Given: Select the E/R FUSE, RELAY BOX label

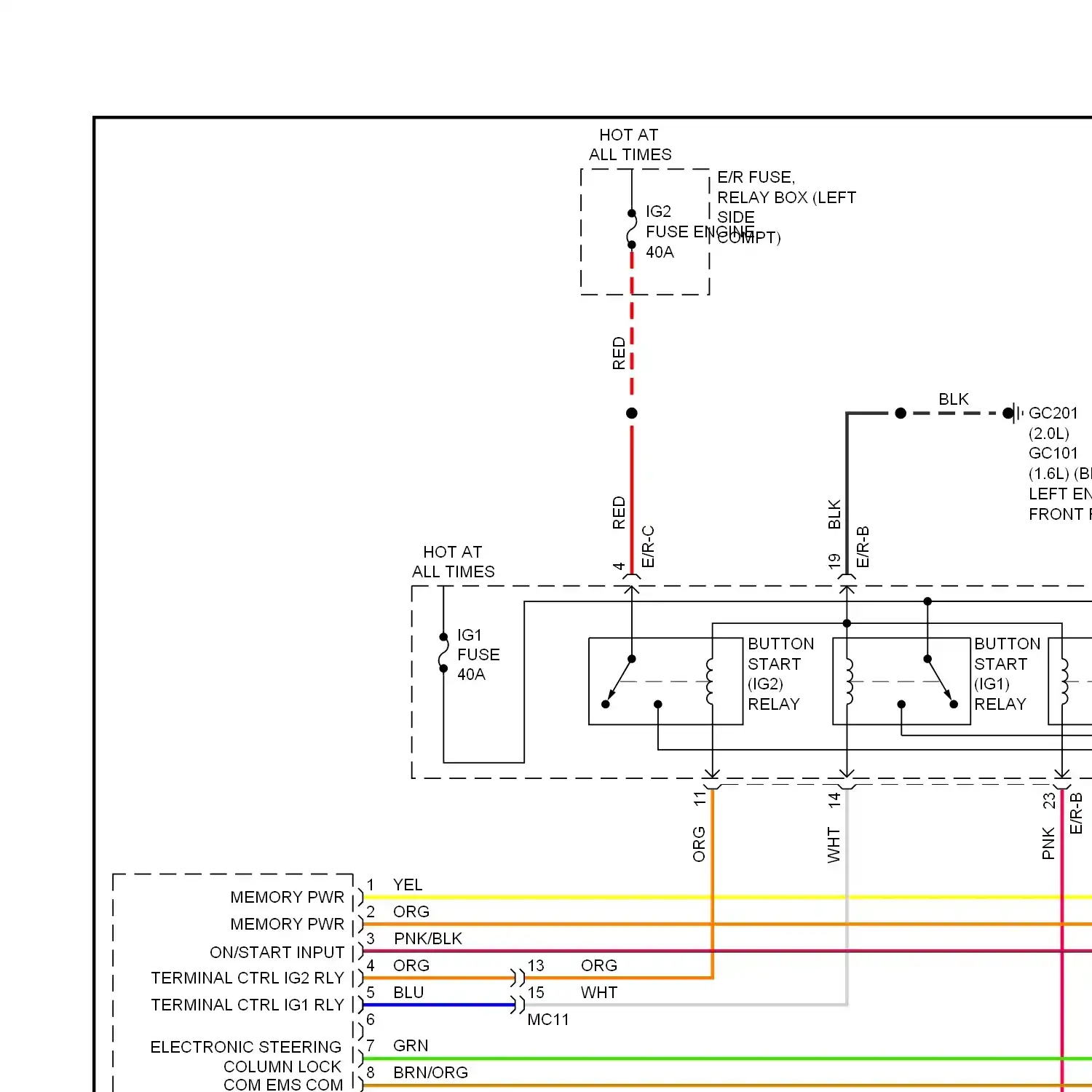Looking at the screenshot, I should (786, 207).
